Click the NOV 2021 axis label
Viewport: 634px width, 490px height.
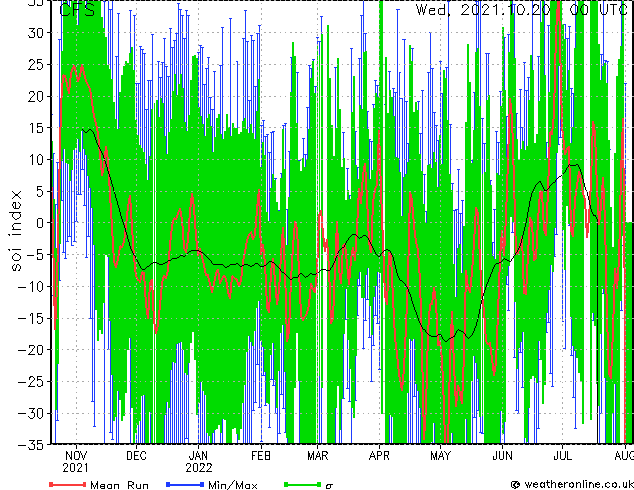pos(76,462)
